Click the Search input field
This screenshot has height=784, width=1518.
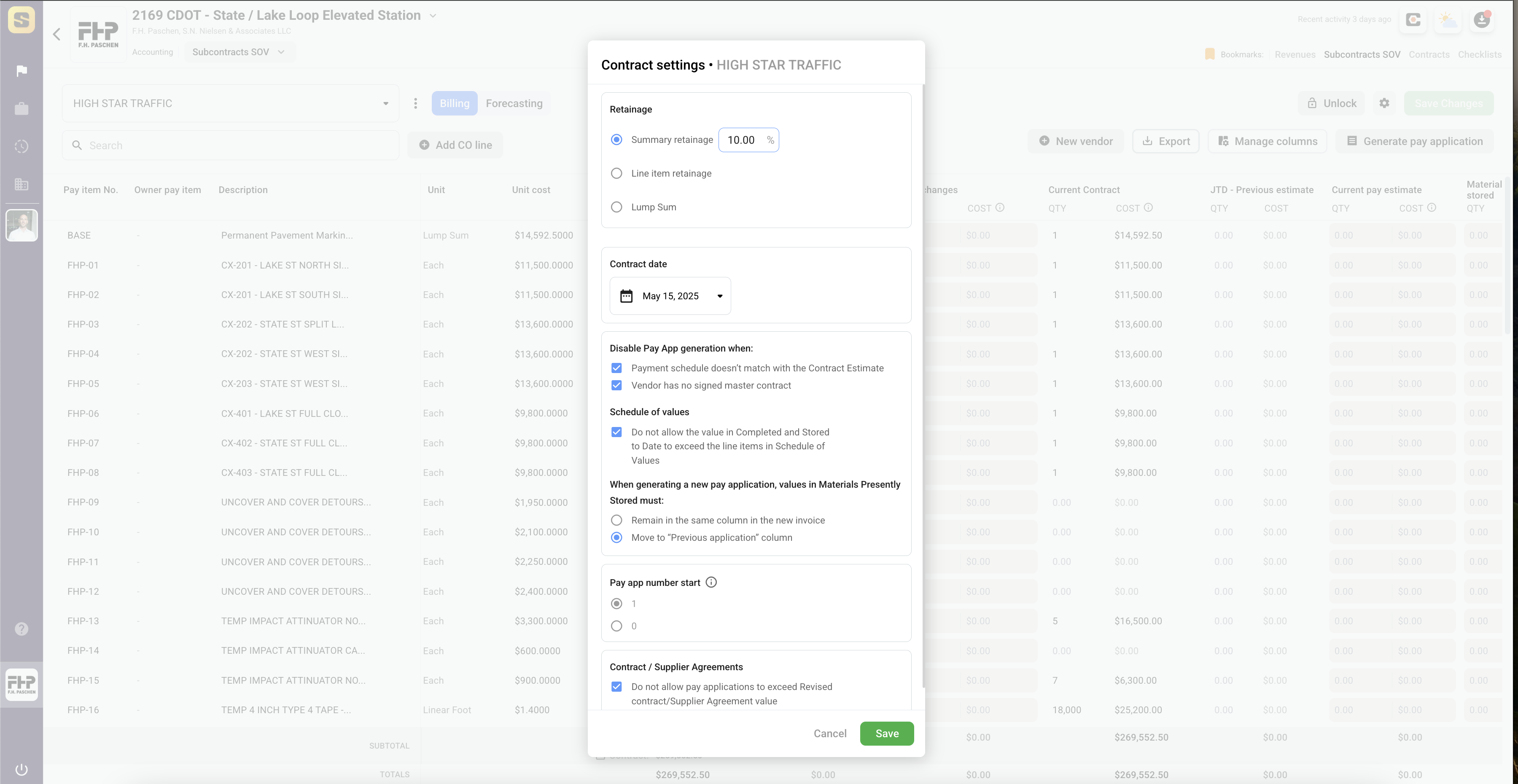pos(231,145)
